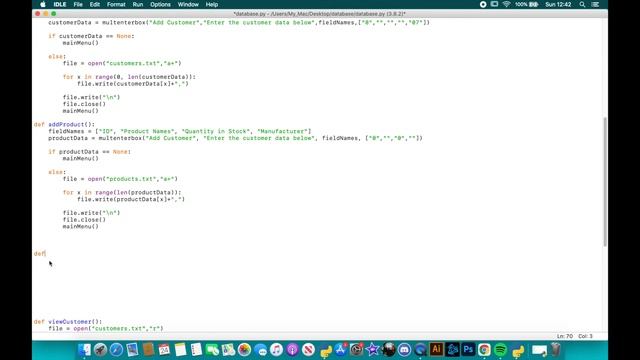Open the AirPlay display menu icon

[x=494, y=4]
